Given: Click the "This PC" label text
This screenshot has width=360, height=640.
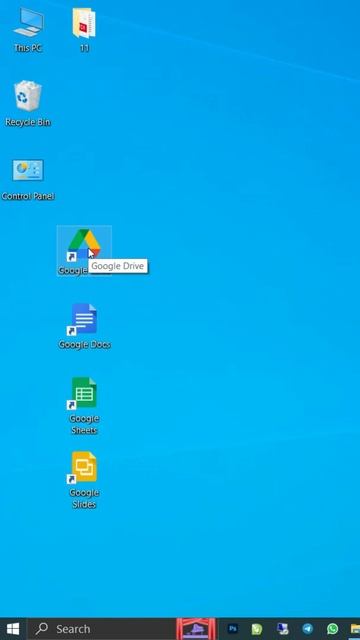Looking at the screenshot, I should (28, 48).
